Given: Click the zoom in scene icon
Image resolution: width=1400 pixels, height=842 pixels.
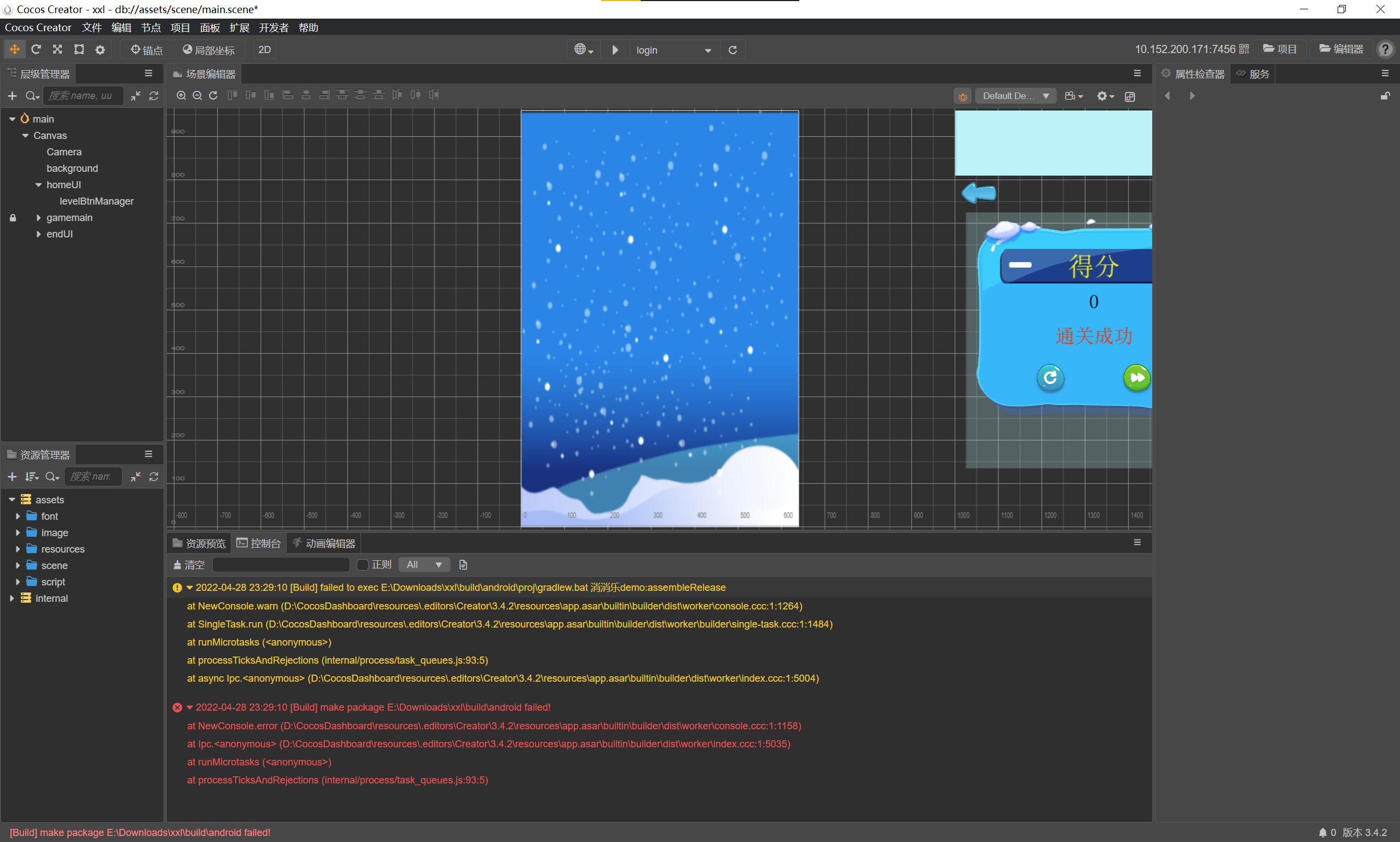Looking at the screenshot, I should [181, 95].
